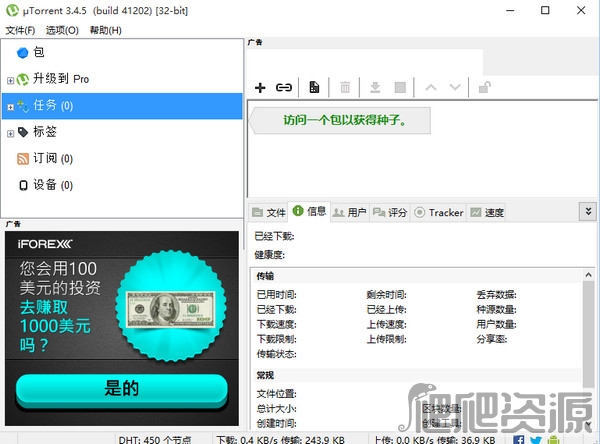Click the info panel vertical scrollbar thumb
This screenshot has height=444, width=600.
[x=589, y=334]
